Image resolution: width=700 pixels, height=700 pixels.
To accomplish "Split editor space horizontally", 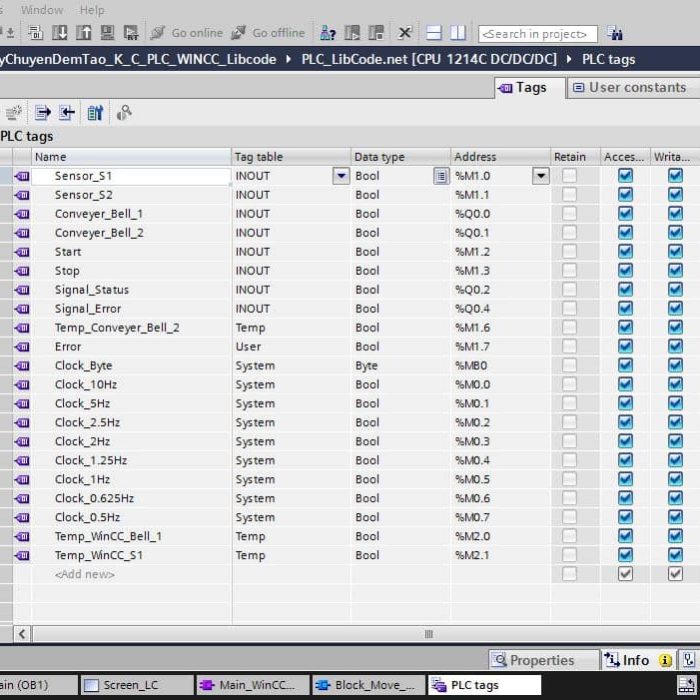I will click(x=433, y=33).
